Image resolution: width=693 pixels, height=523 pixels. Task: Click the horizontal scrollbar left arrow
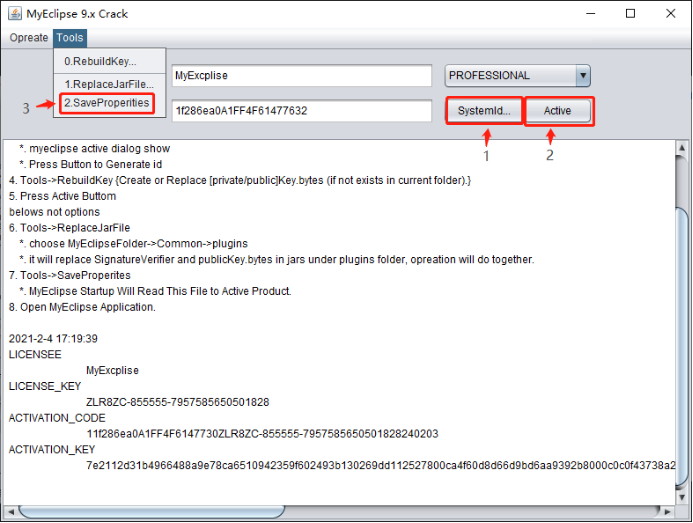coord(11,512)
